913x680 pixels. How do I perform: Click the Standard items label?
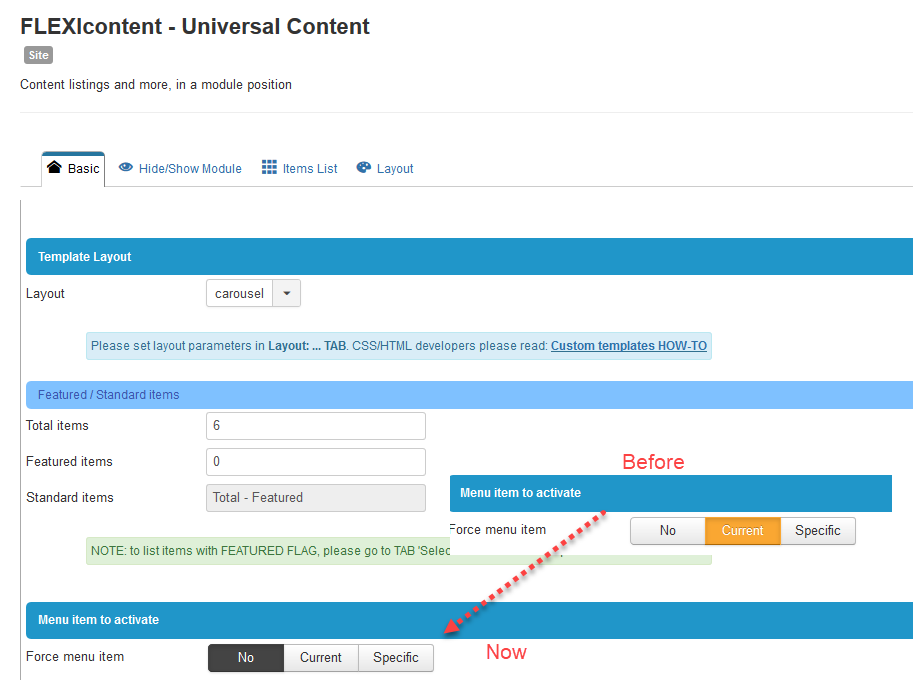pyautogui.click(x=70, y=498)
